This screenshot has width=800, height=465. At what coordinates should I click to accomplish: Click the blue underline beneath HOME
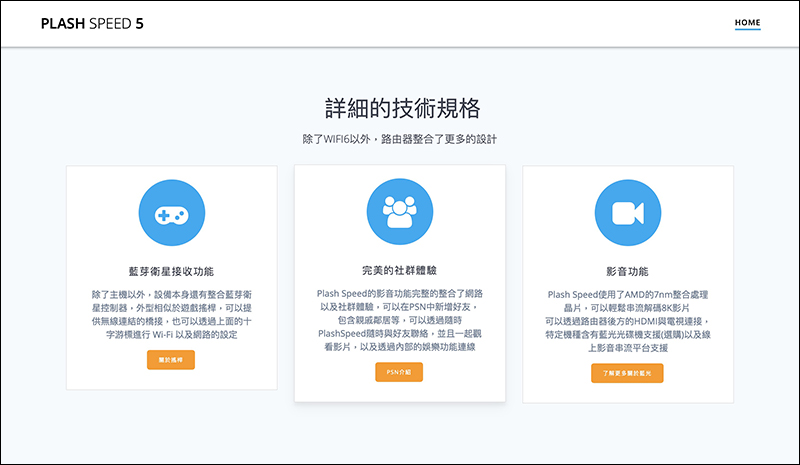point(747,29)
